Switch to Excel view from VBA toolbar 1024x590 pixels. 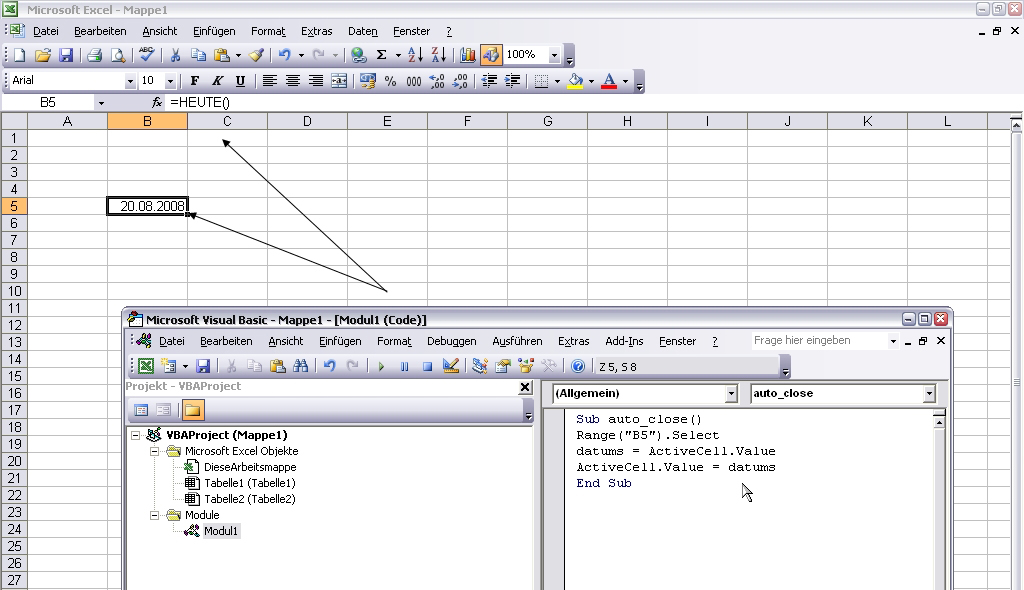pos(146,367)
